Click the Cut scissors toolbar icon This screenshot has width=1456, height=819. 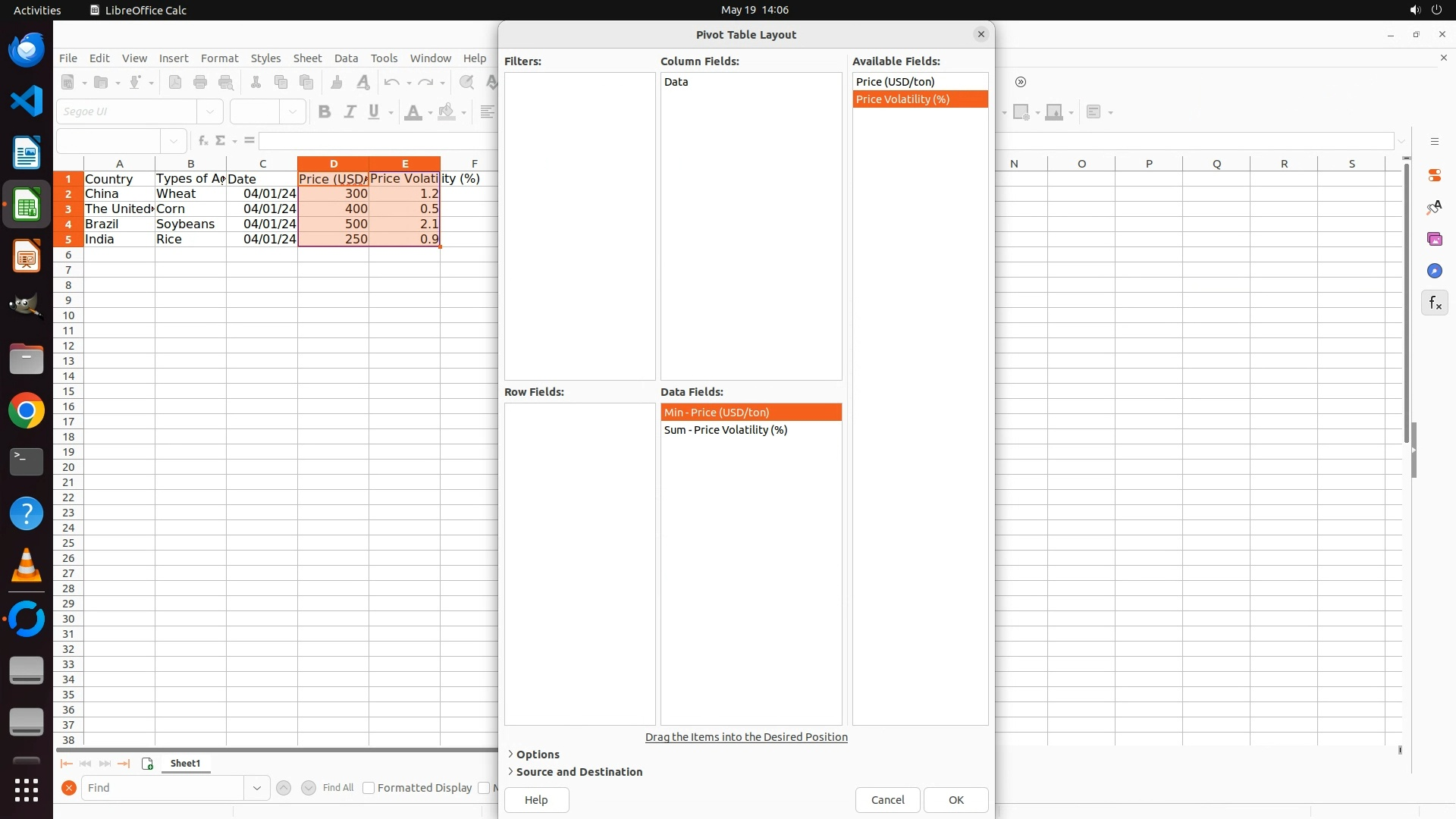[256, 83]
